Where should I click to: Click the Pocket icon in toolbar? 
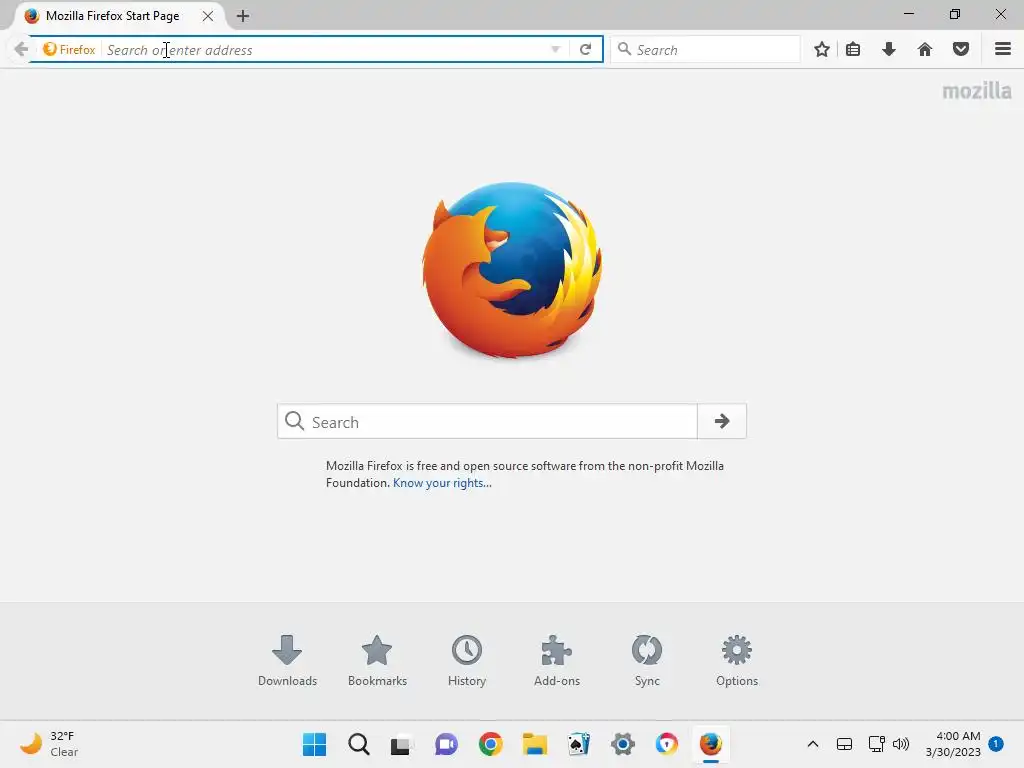pos(961,50)
